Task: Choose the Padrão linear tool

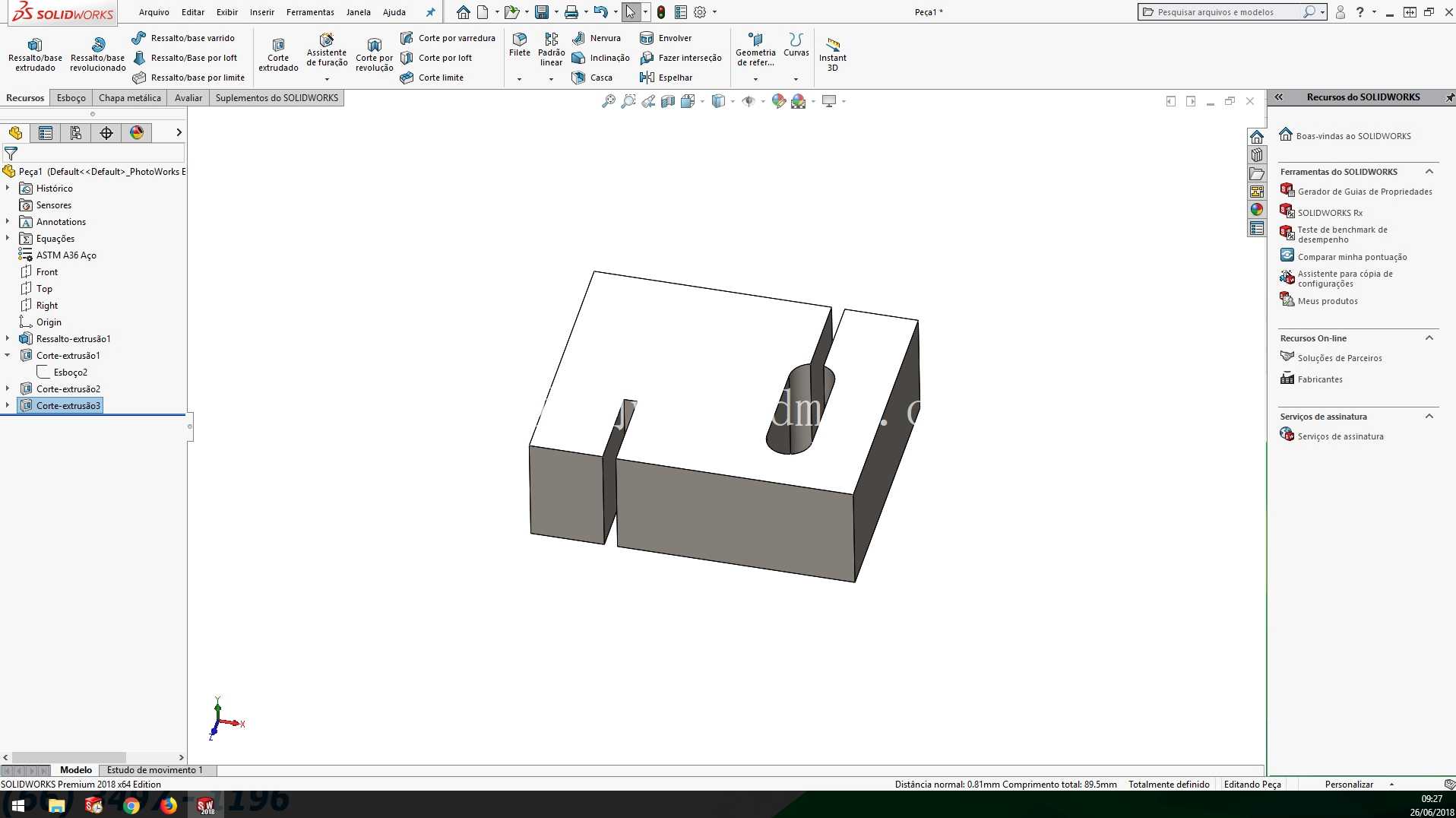Action: [x=551, y=49]
